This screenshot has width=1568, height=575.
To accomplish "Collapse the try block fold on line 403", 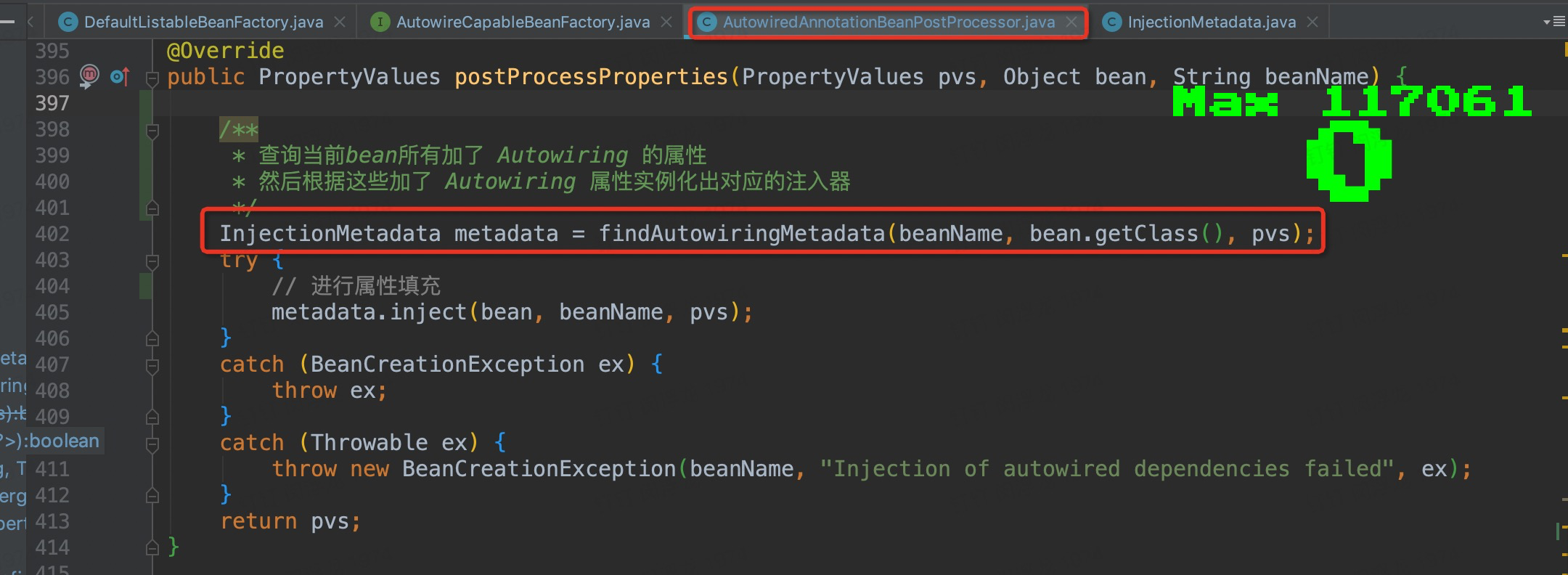I will click(x=152, y=261).
